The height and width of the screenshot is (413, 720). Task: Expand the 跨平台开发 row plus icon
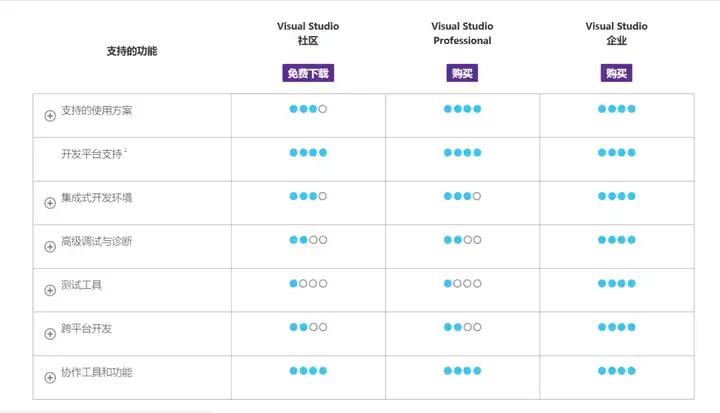(x=50, y=334)
